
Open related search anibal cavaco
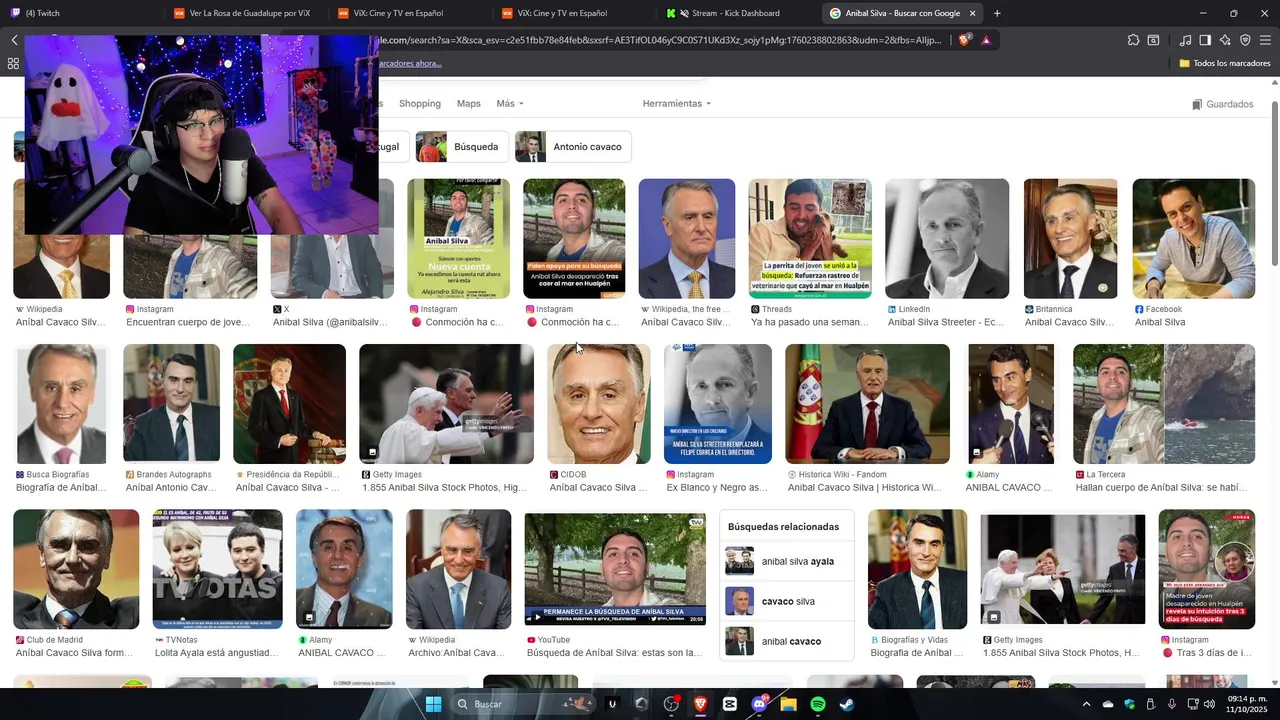(787, 641)
